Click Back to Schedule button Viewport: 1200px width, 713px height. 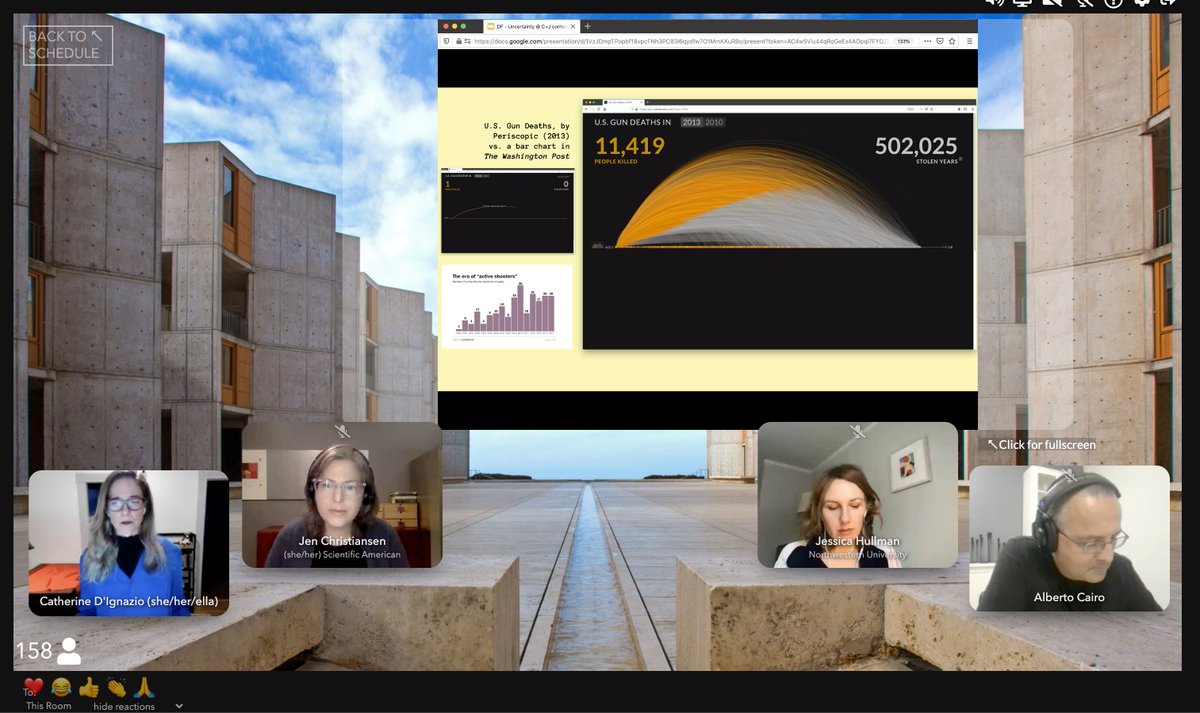(x=68, y=45)
